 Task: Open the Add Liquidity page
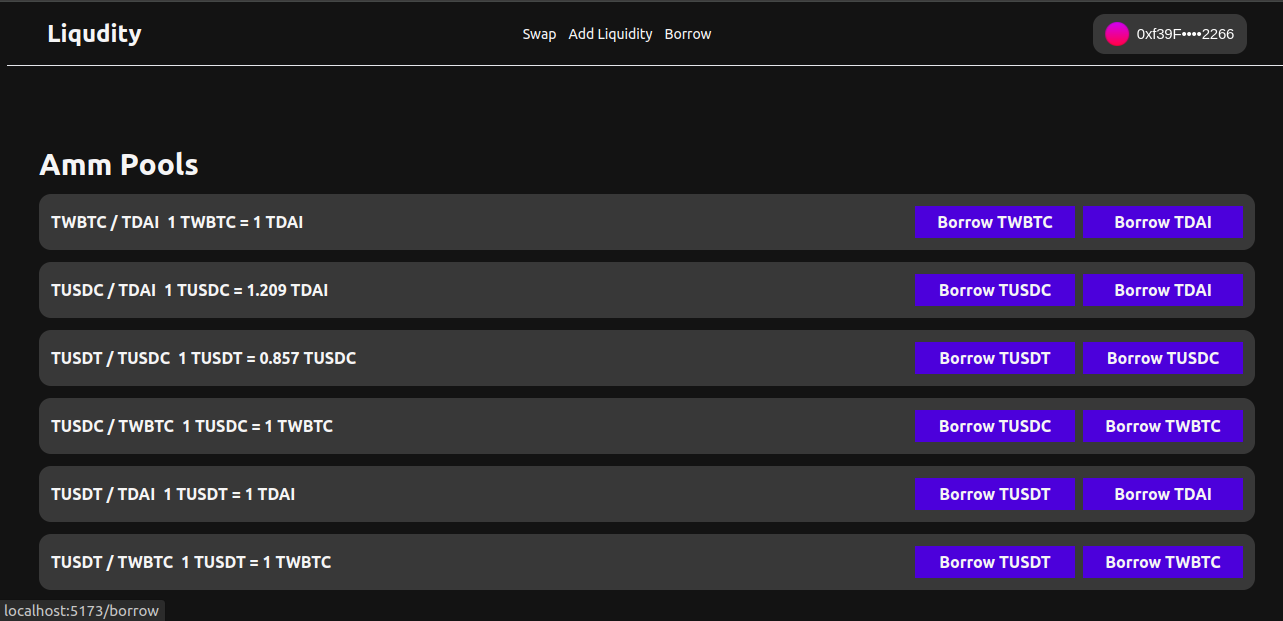click(x=610, y=34)
